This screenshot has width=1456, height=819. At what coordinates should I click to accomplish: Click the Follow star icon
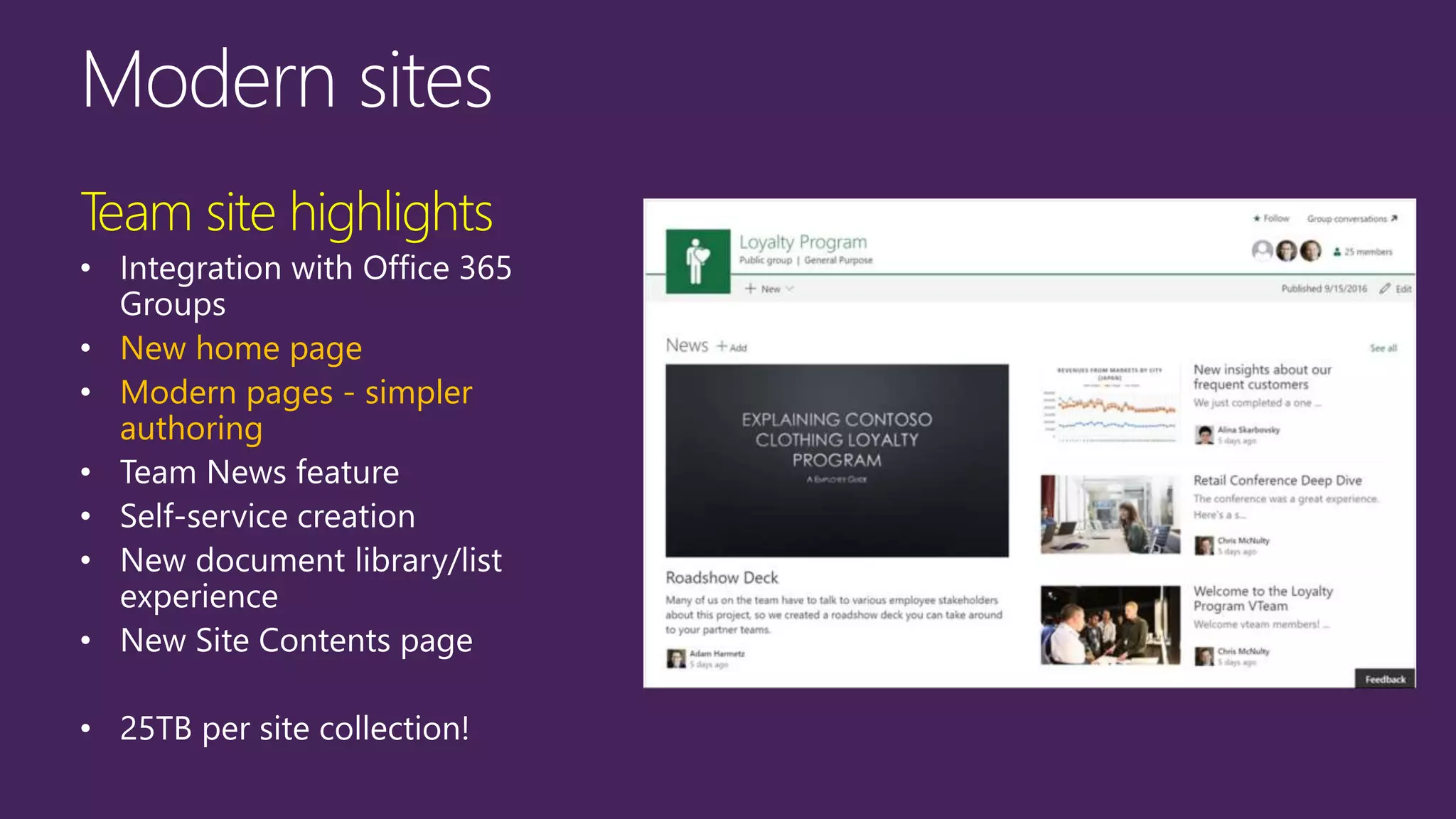[1257, 218]
